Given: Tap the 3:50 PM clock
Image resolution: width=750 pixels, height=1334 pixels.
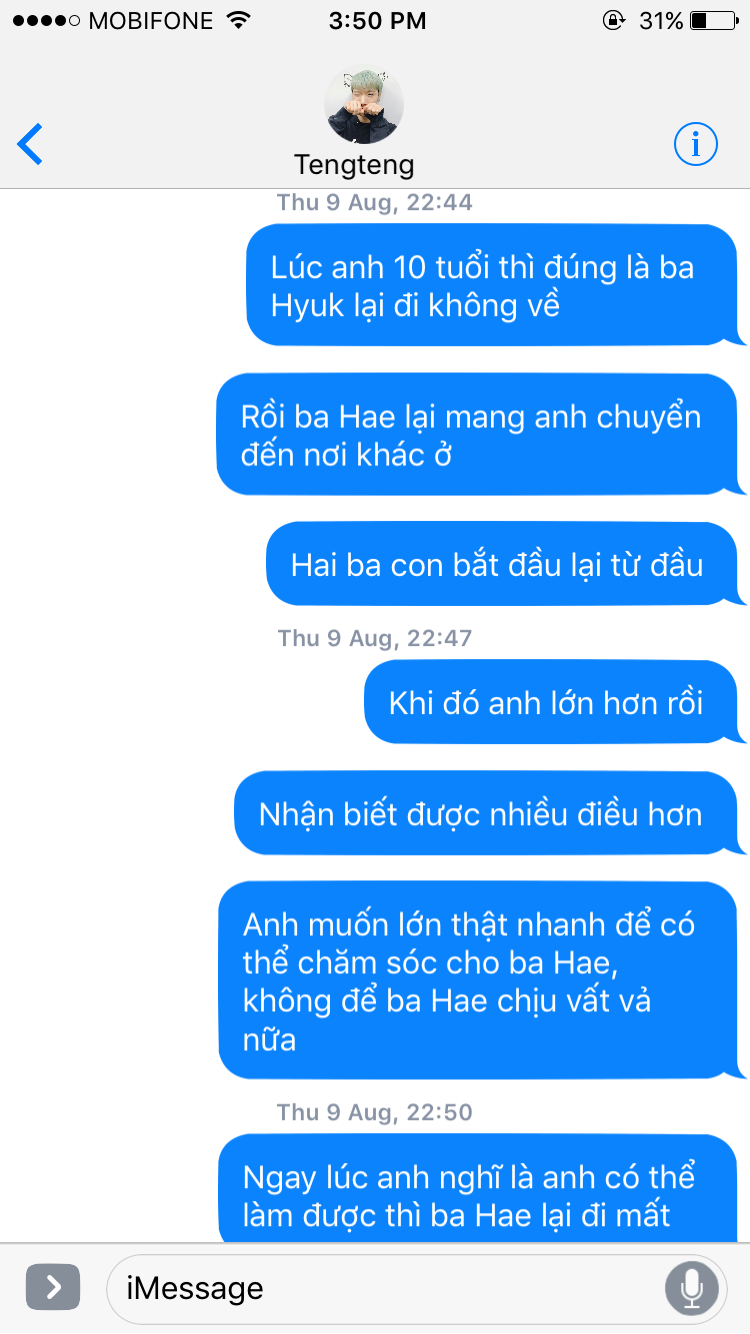Looking at the screenshot, I should [377, 20].
